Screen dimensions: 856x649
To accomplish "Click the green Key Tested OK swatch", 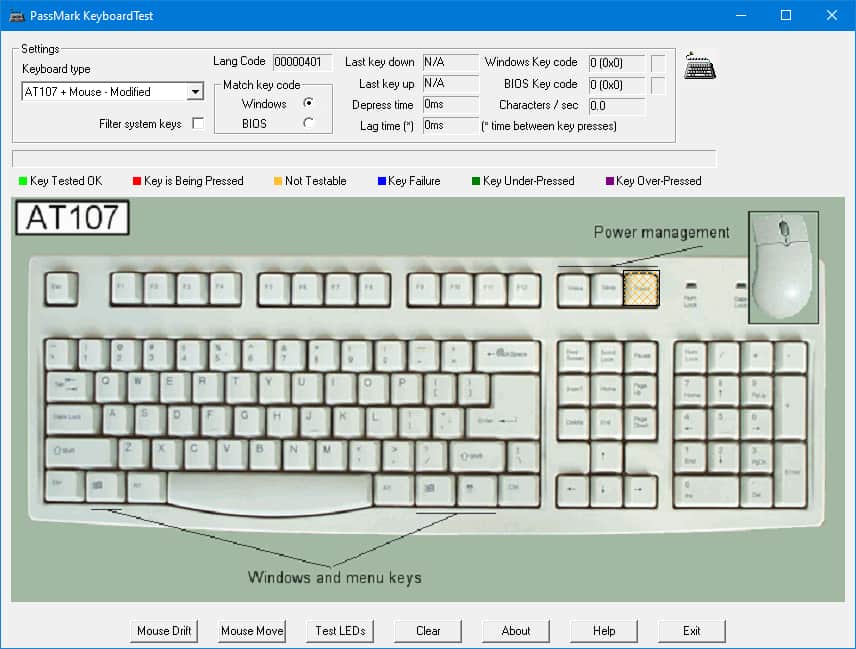I will coord(23,181).
